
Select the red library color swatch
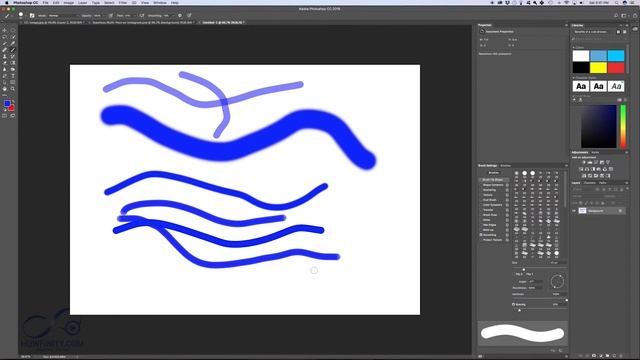point(616,68)
